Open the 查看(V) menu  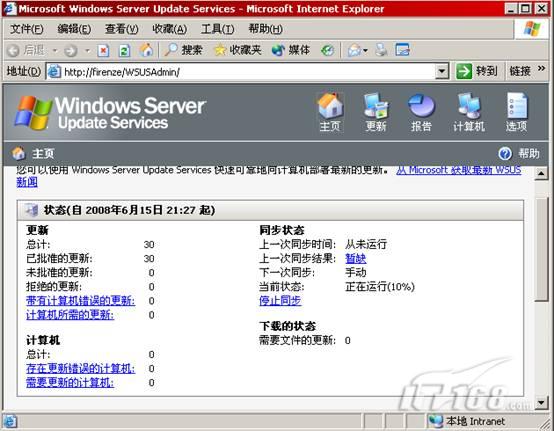122,29
